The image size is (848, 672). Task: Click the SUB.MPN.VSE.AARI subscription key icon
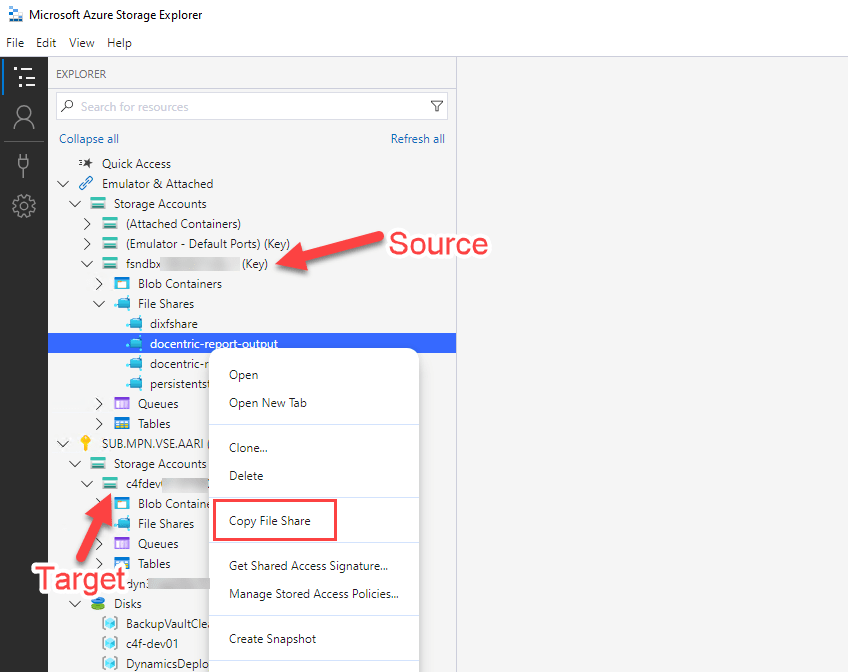pos(85,443)
